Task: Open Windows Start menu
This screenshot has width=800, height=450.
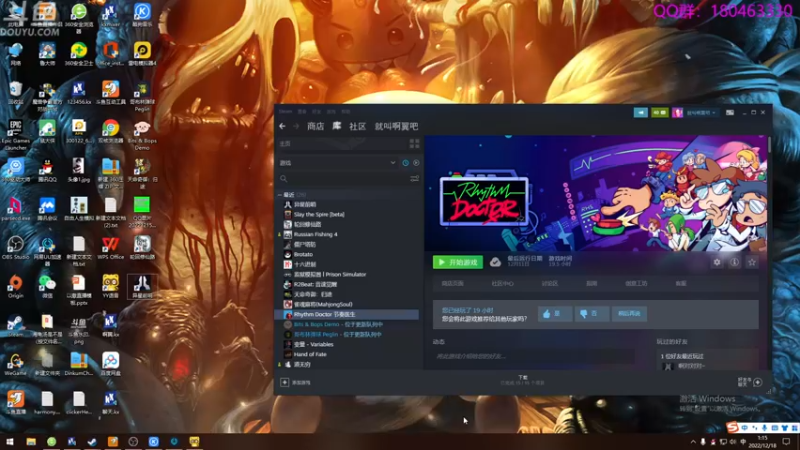Action: 10,442
